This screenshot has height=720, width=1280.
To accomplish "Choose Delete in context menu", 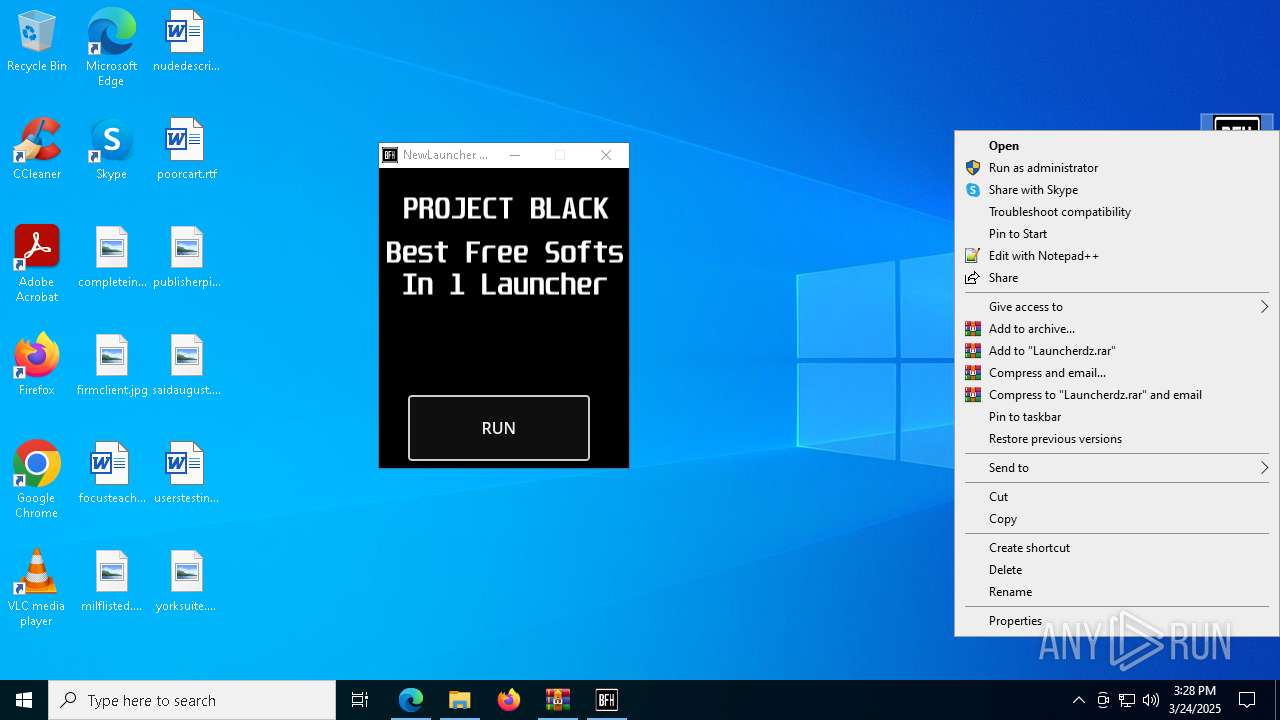I will [x=1117, y=570].
